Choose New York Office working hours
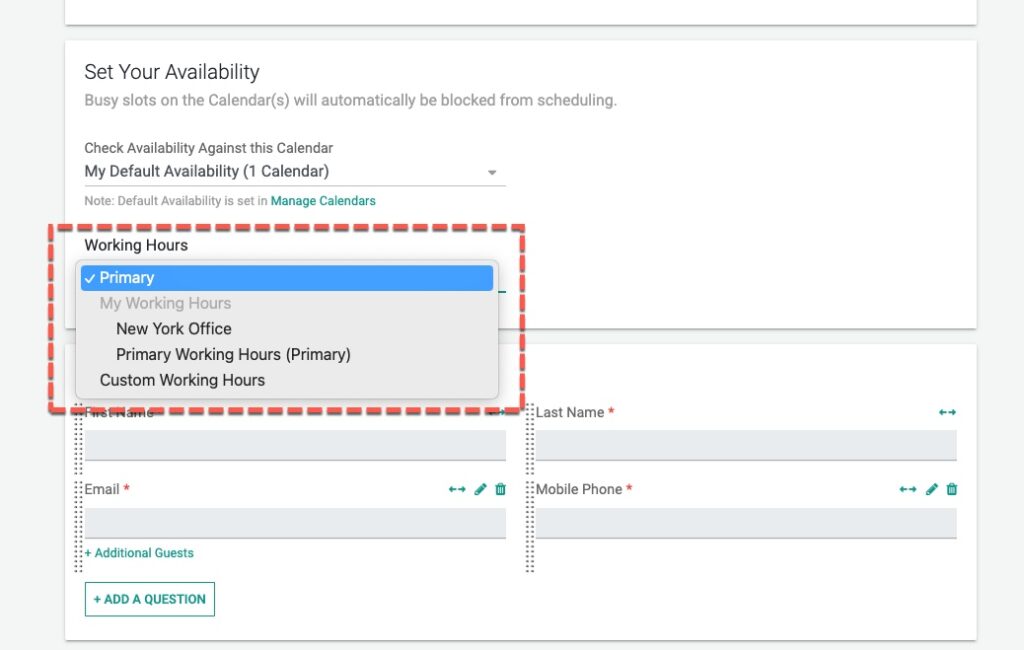The image size is (1024, 650). (174, 329)
